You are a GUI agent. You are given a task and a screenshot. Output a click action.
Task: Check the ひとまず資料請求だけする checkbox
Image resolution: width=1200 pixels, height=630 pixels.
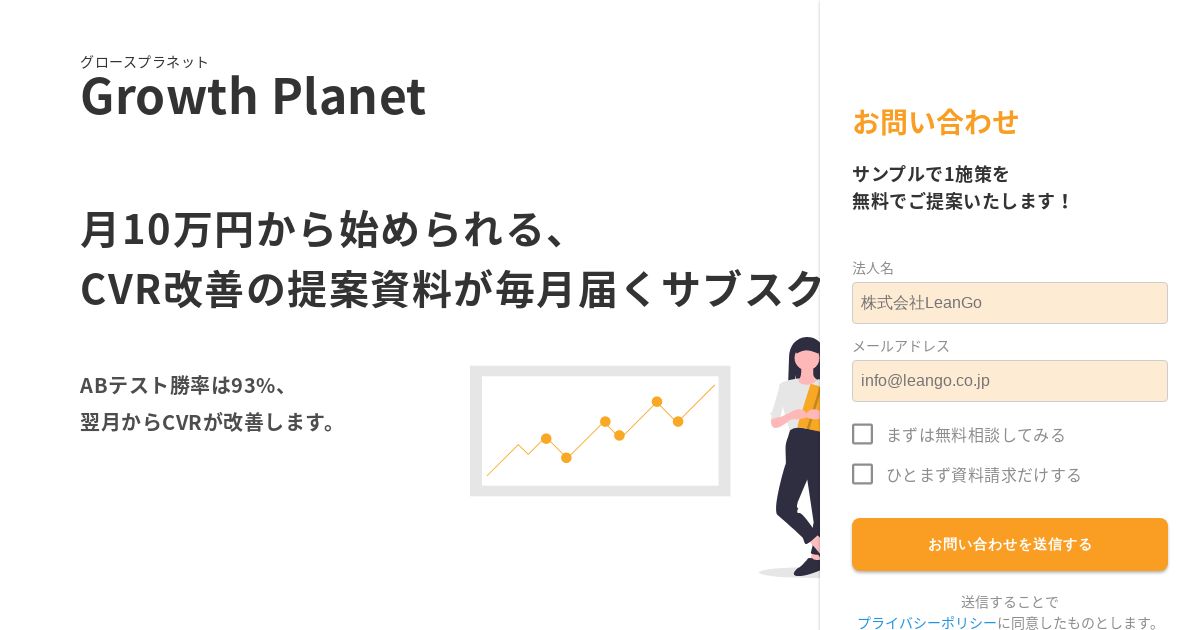pyautogui.click(x=862, y=474)
